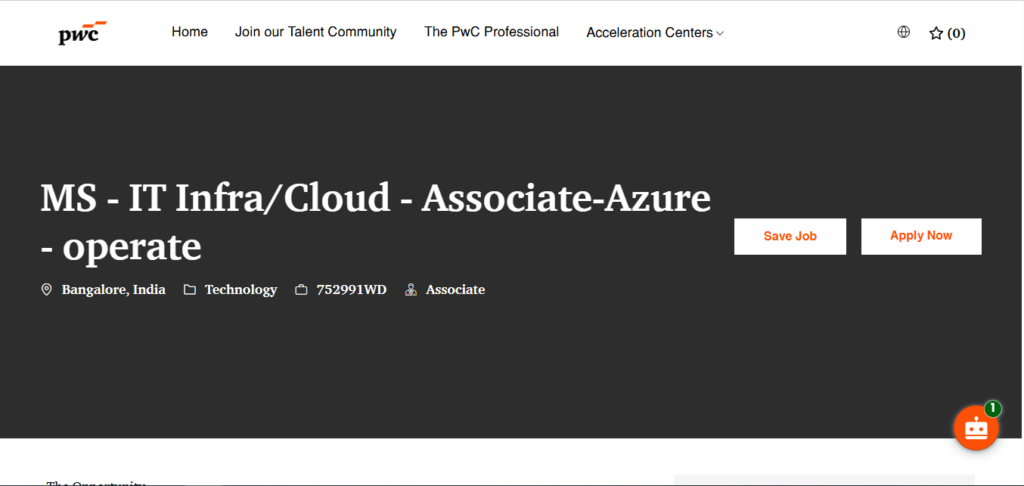Screen dimensions: 1024x486
Task: Open saved jobs star icon
Action: click(936, 33)
